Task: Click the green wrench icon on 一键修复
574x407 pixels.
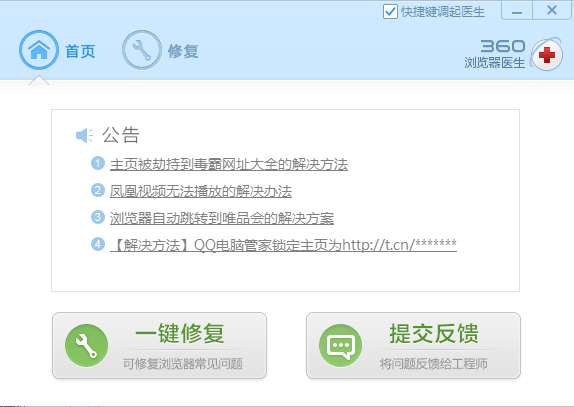Action: click(x=86, y=346)
